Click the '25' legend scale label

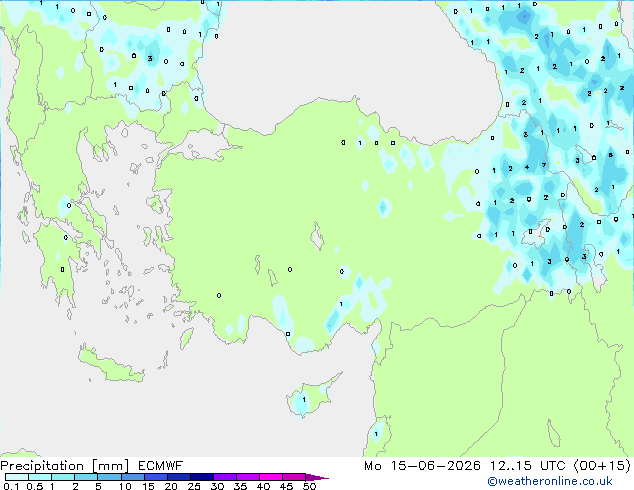pyautogui.click(x=194, y=486)
